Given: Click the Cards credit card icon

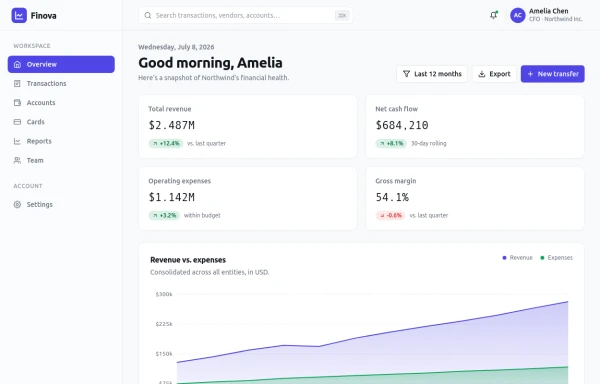Looking at the screenshot, I should (x=17, y=122).
